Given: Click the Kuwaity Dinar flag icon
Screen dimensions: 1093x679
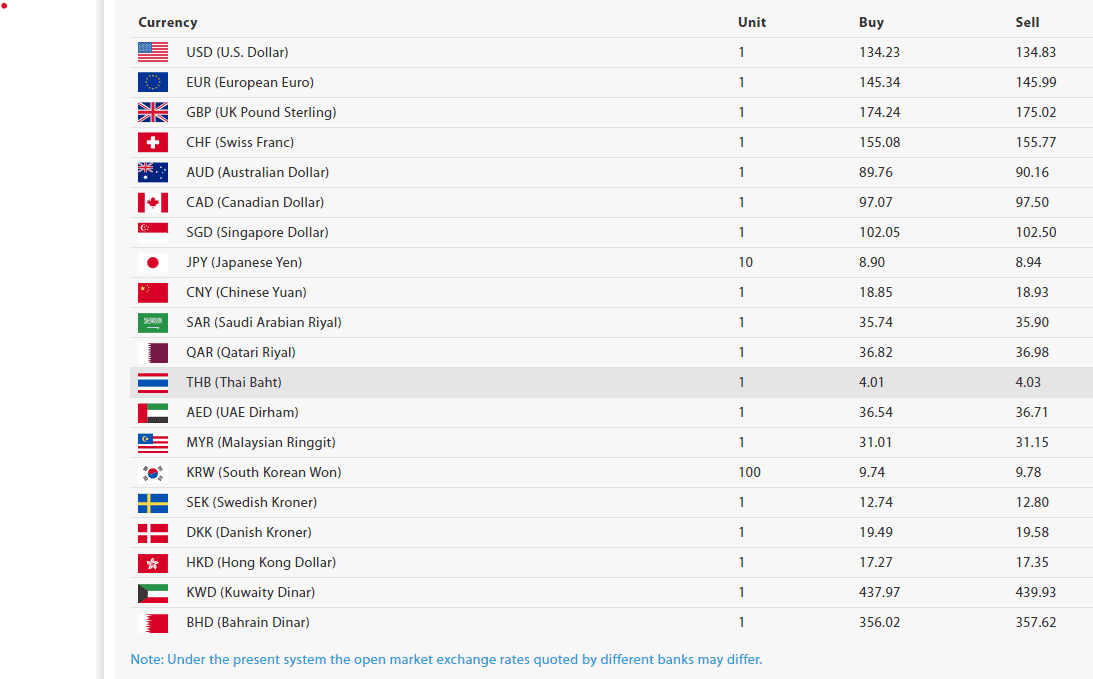Looking at the screenshot, I should (153, 592).
